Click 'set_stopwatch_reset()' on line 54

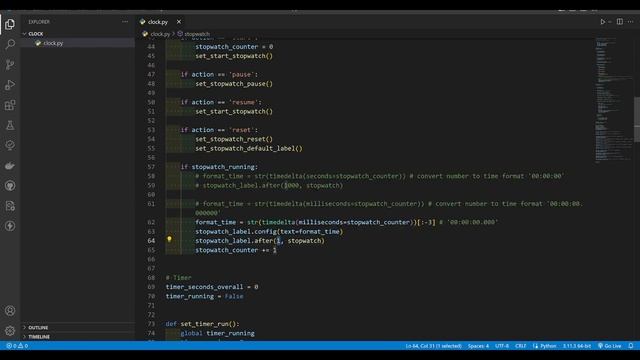234,139
